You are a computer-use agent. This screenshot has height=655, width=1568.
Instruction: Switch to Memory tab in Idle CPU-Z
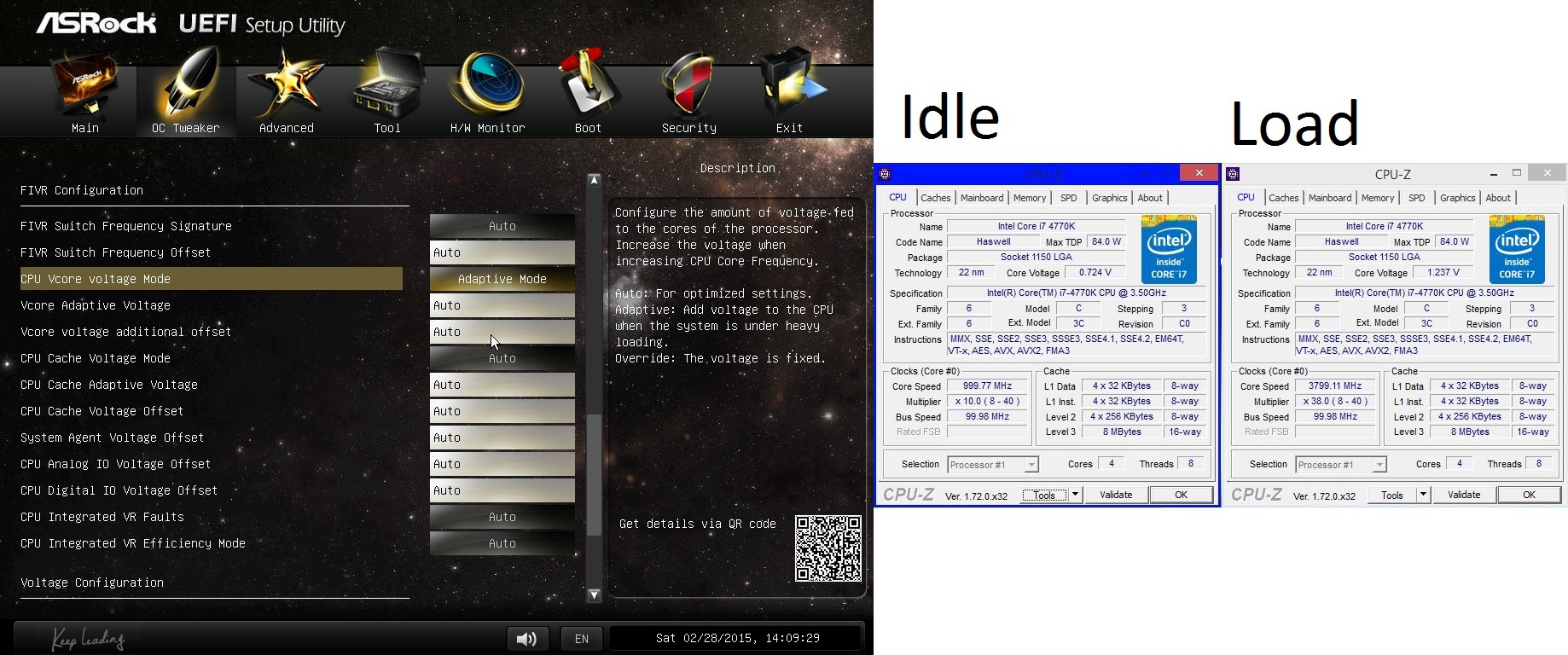click(1030, 198)
